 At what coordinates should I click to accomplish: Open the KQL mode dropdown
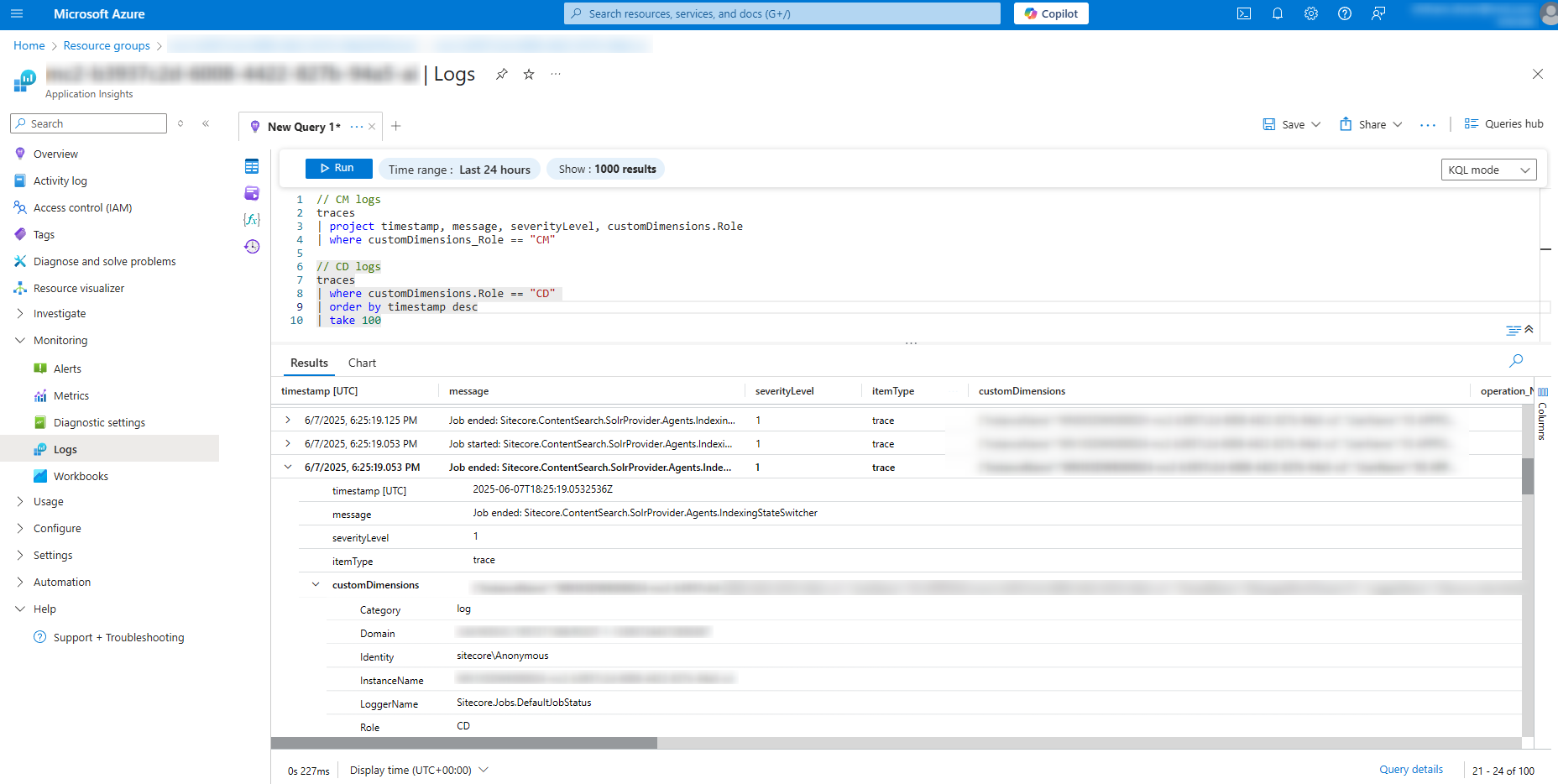tap(1488, 170)
